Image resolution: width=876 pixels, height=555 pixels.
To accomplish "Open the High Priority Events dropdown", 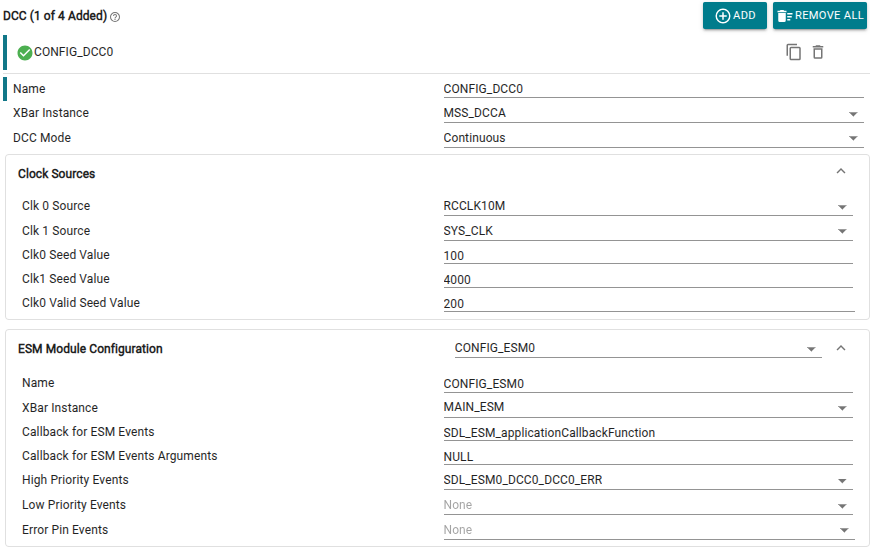I will tap(648, 480).
